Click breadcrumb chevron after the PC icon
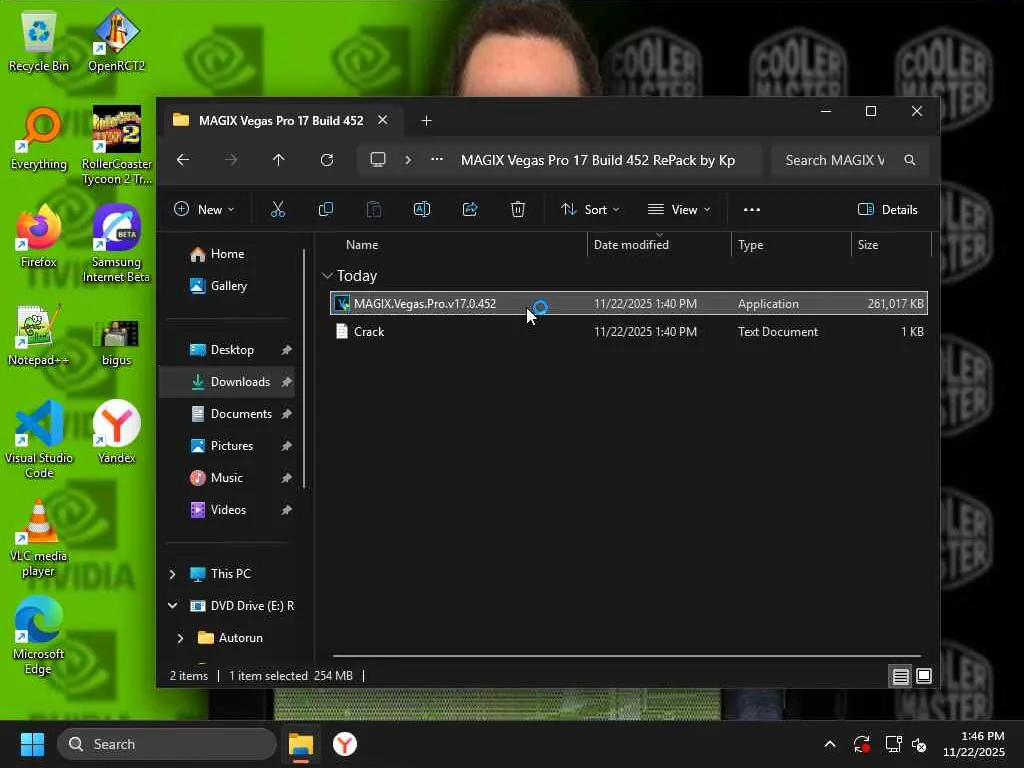This screenshot has width=1024, height=768. coord(408,160)
